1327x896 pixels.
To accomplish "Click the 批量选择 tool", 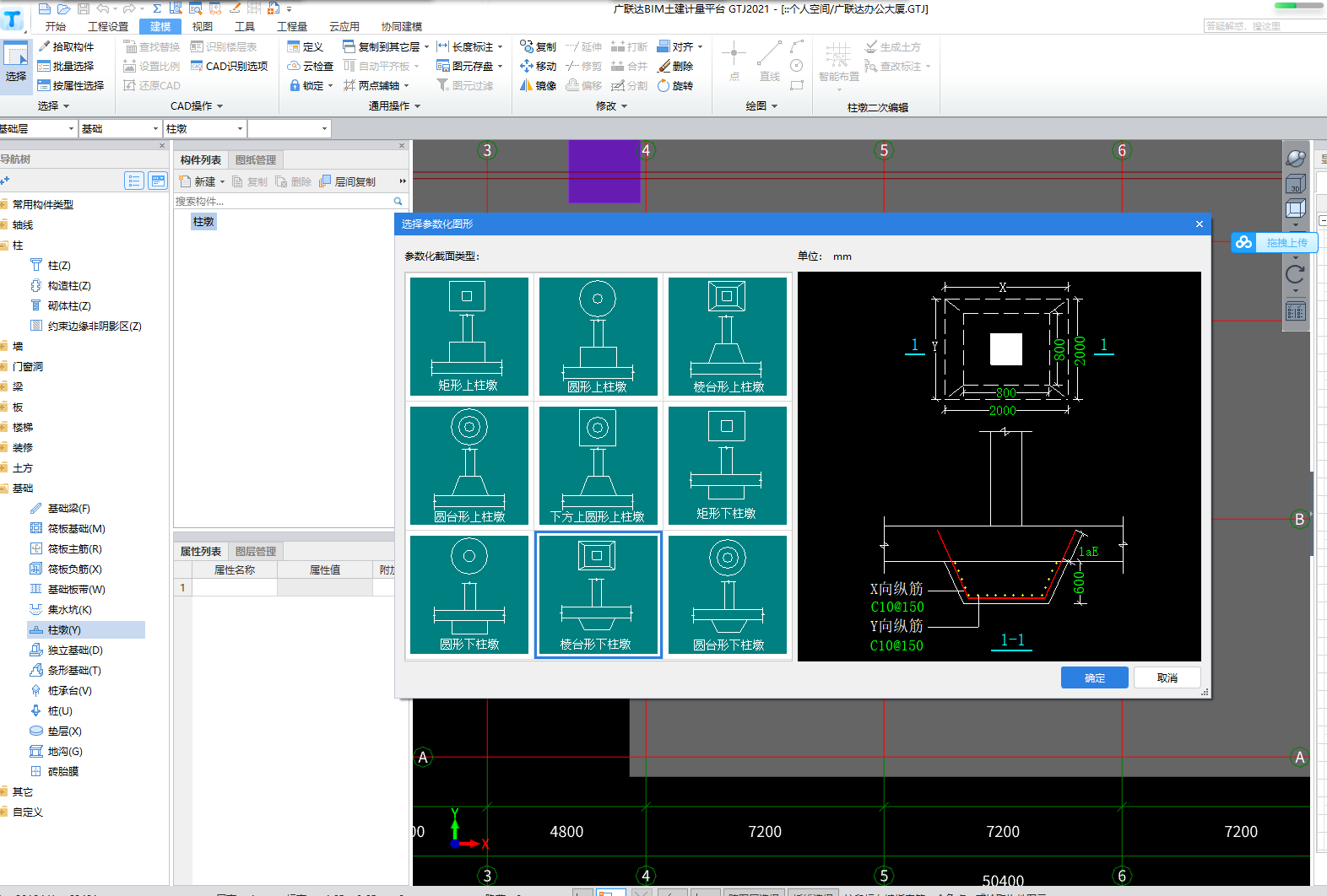I will (66, 66).
